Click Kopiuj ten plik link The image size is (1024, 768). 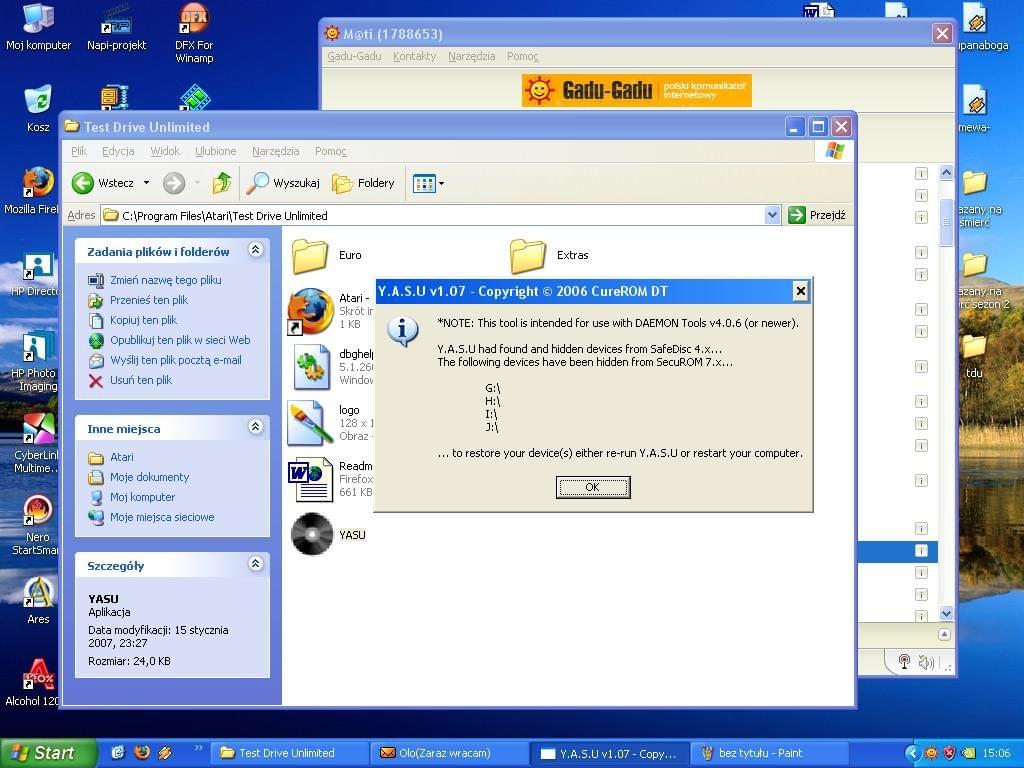pyautogui.click(x=144, y=320)
